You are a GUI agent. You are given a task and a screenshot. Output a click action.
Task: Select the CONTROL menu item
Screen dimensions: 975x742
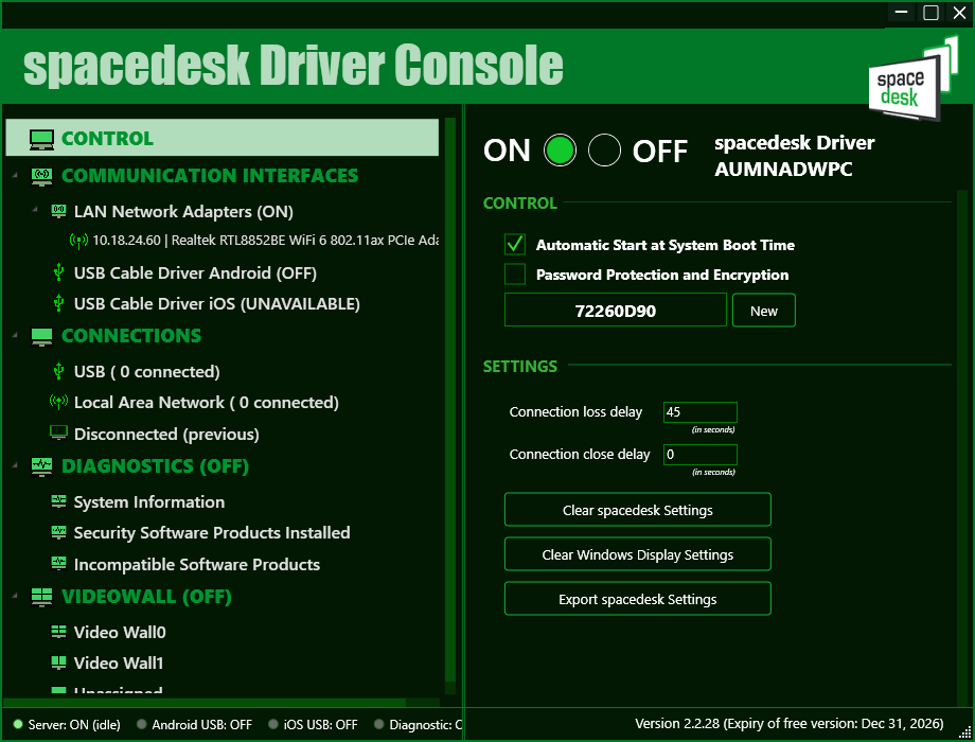(x=222, y=137)
